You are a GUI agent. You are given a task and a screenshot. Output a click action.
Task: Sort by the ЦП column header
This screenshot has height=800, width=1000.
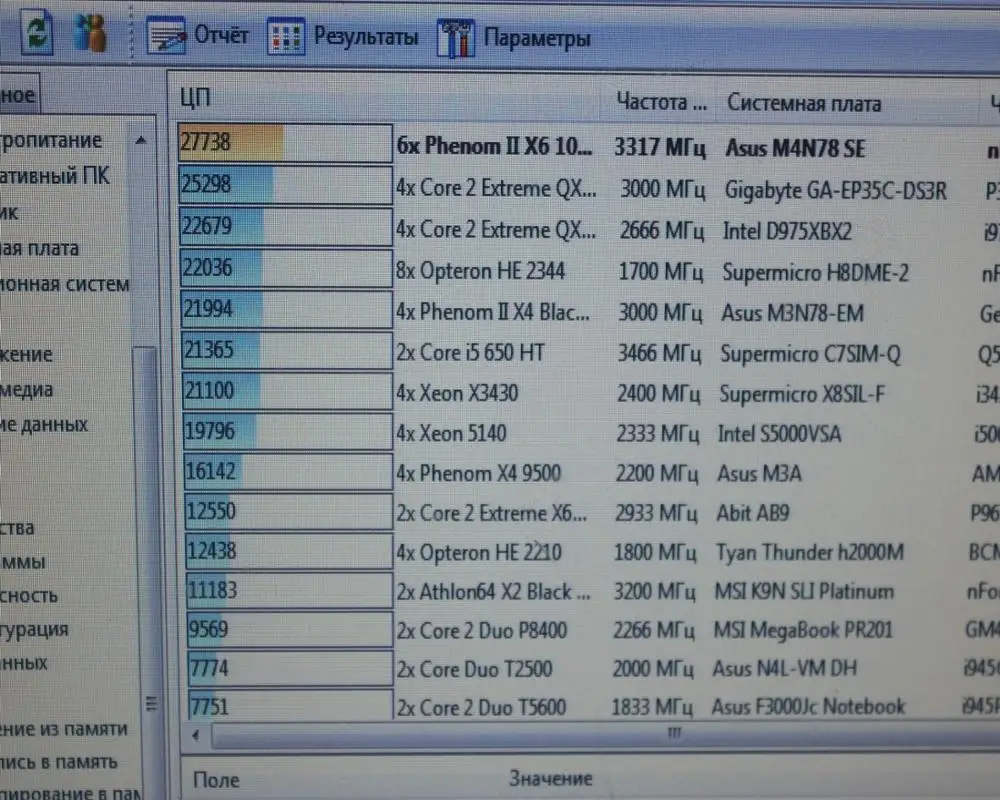[x=195, y=98]
